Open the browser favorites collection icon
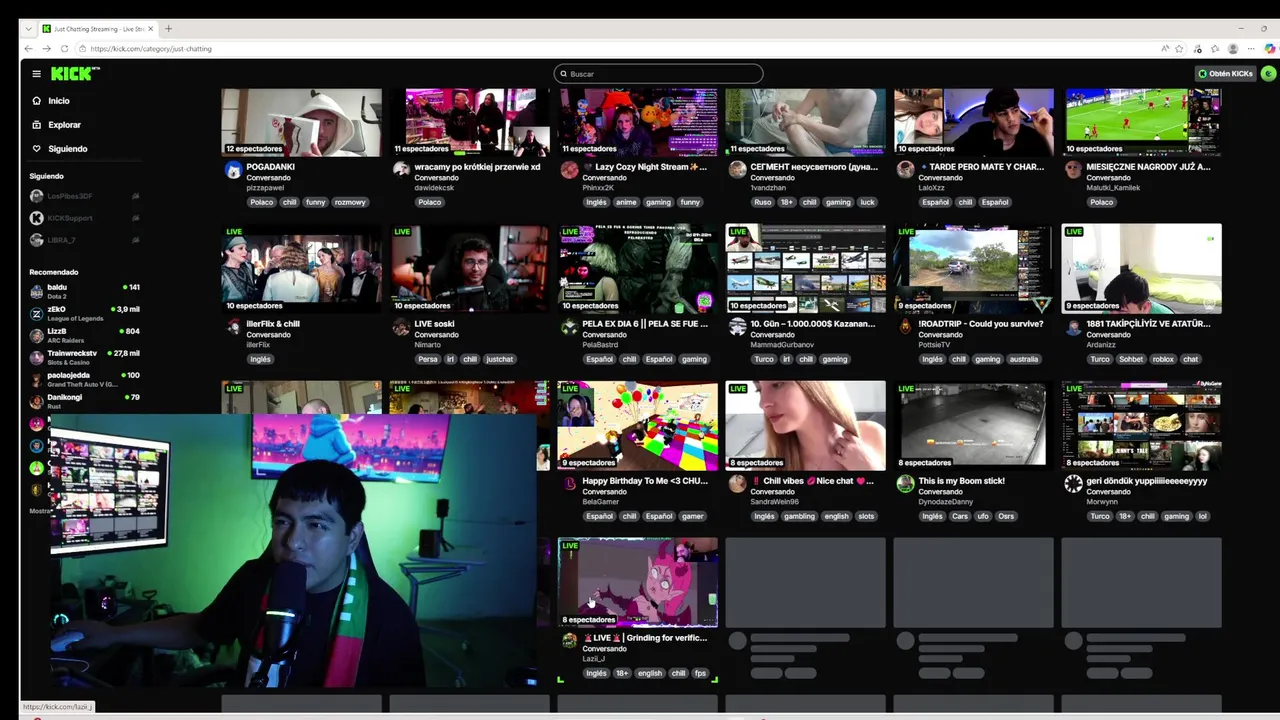The image size is (1280, 720). click(x=1215, y=49)
